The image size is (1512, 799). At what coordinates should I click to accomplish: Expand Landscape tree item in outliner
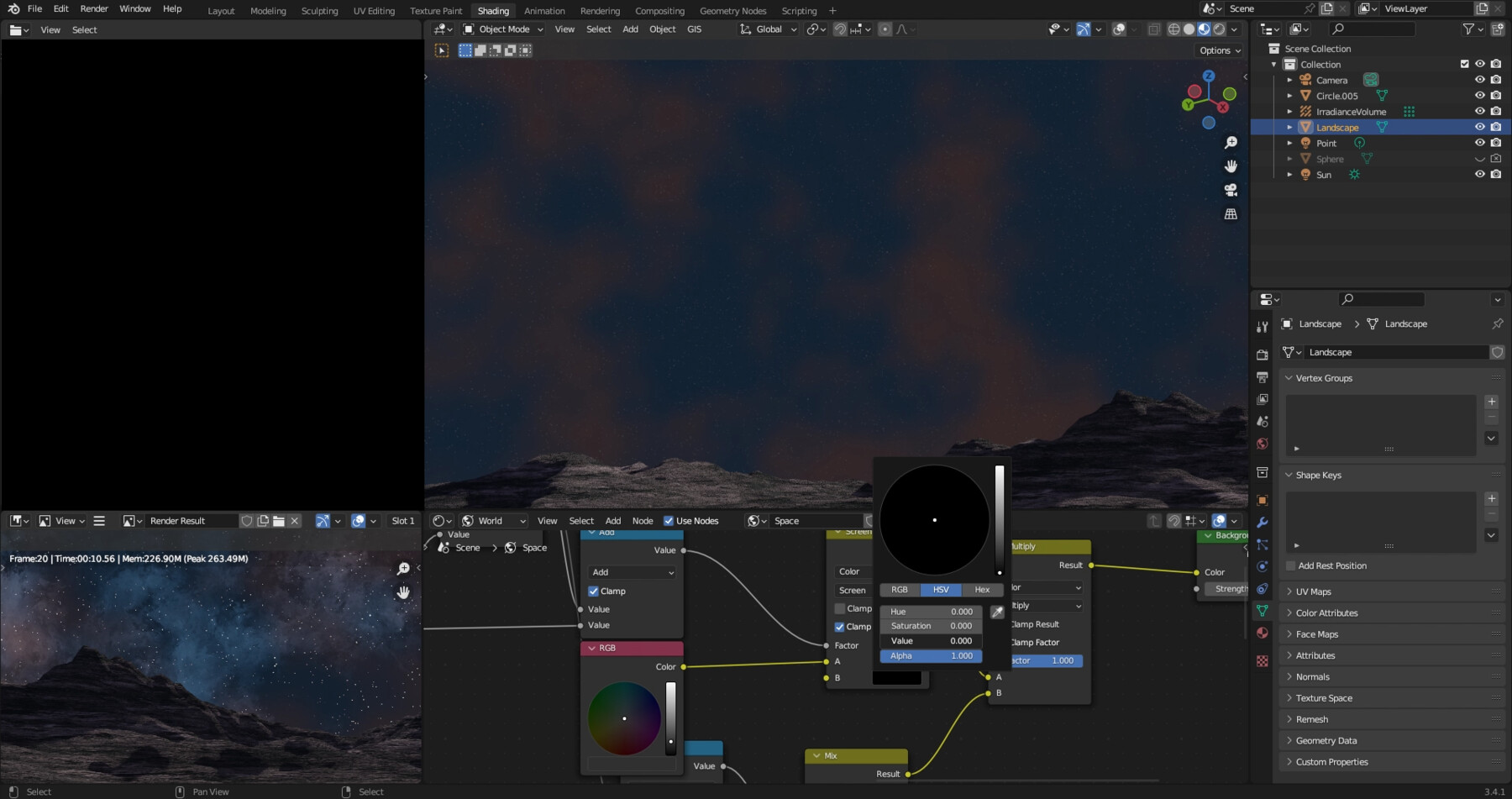1289,128
